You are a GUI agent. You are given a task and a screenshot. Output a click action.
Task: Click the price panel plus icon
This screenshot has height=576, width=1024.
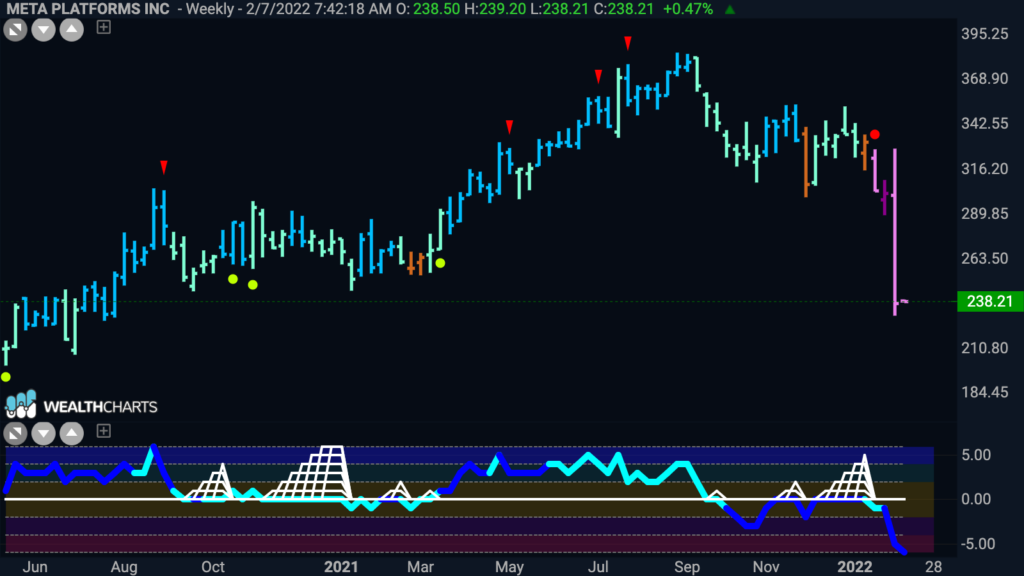pos(103,27)
